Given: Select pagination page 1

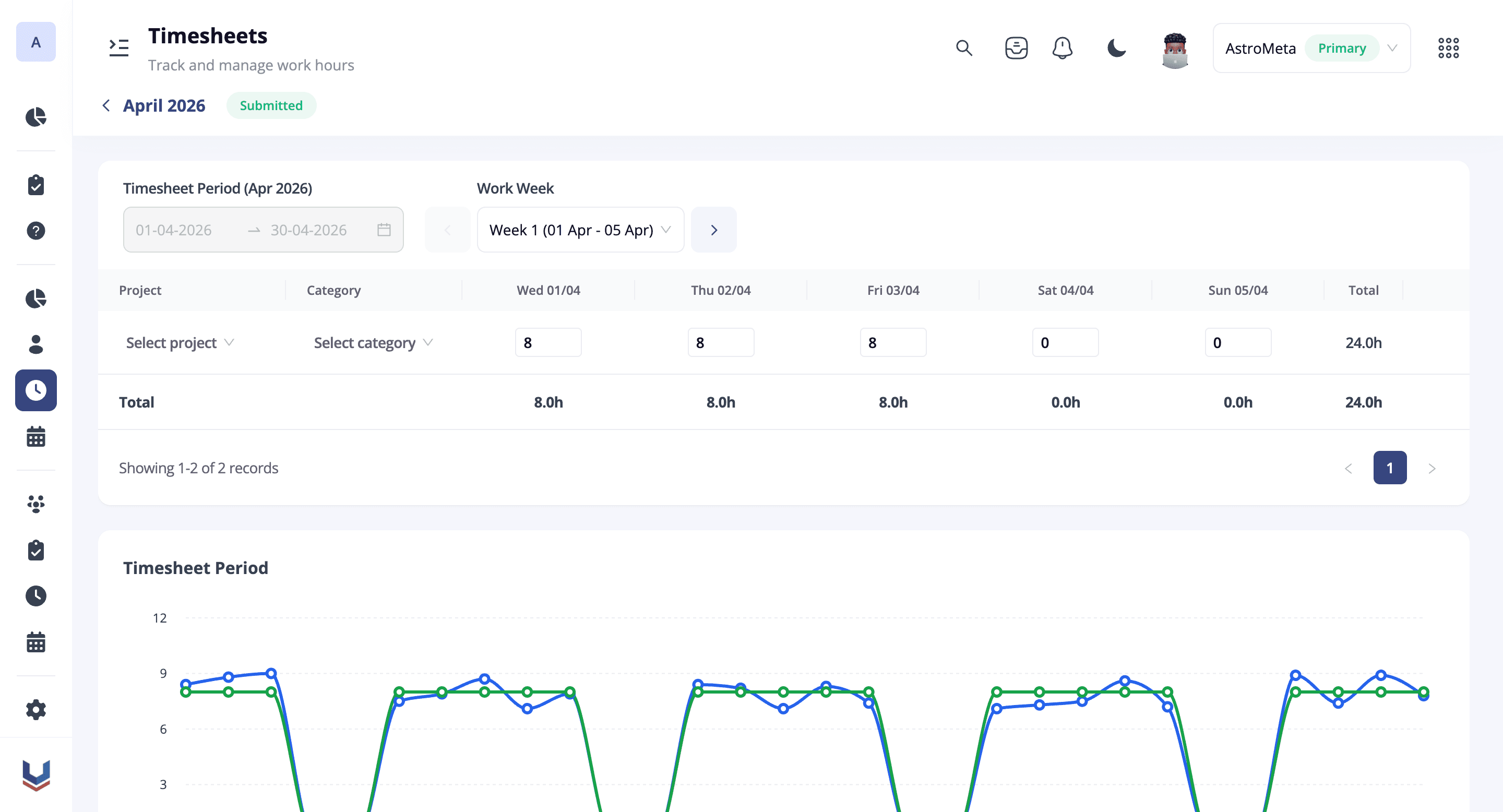Looking at the screenshot, I should coord(1390,468).
